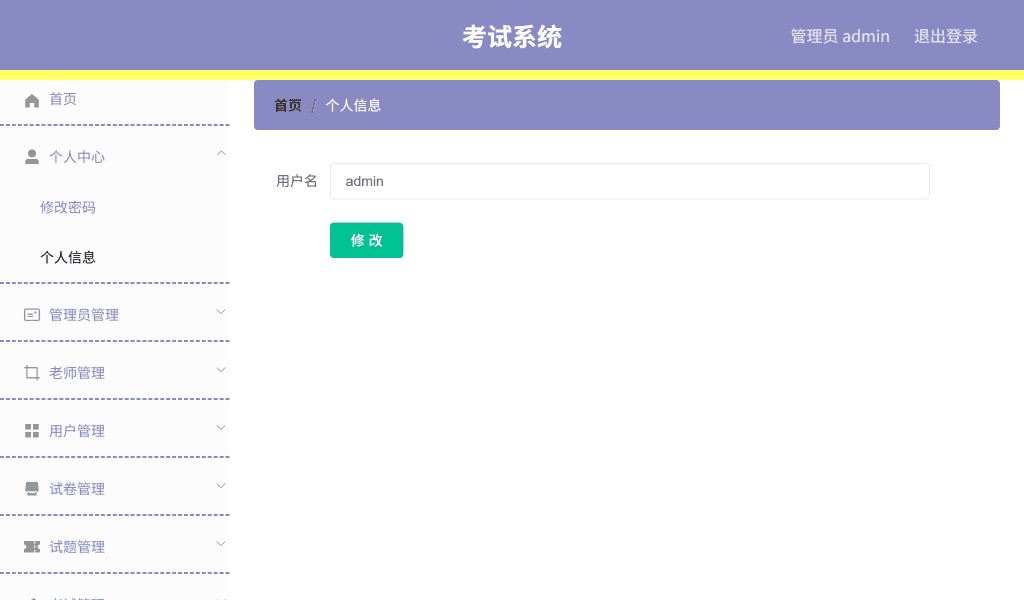
Task: Expand the 管理员管理 menu section
Action: click(x=221, y=310)
